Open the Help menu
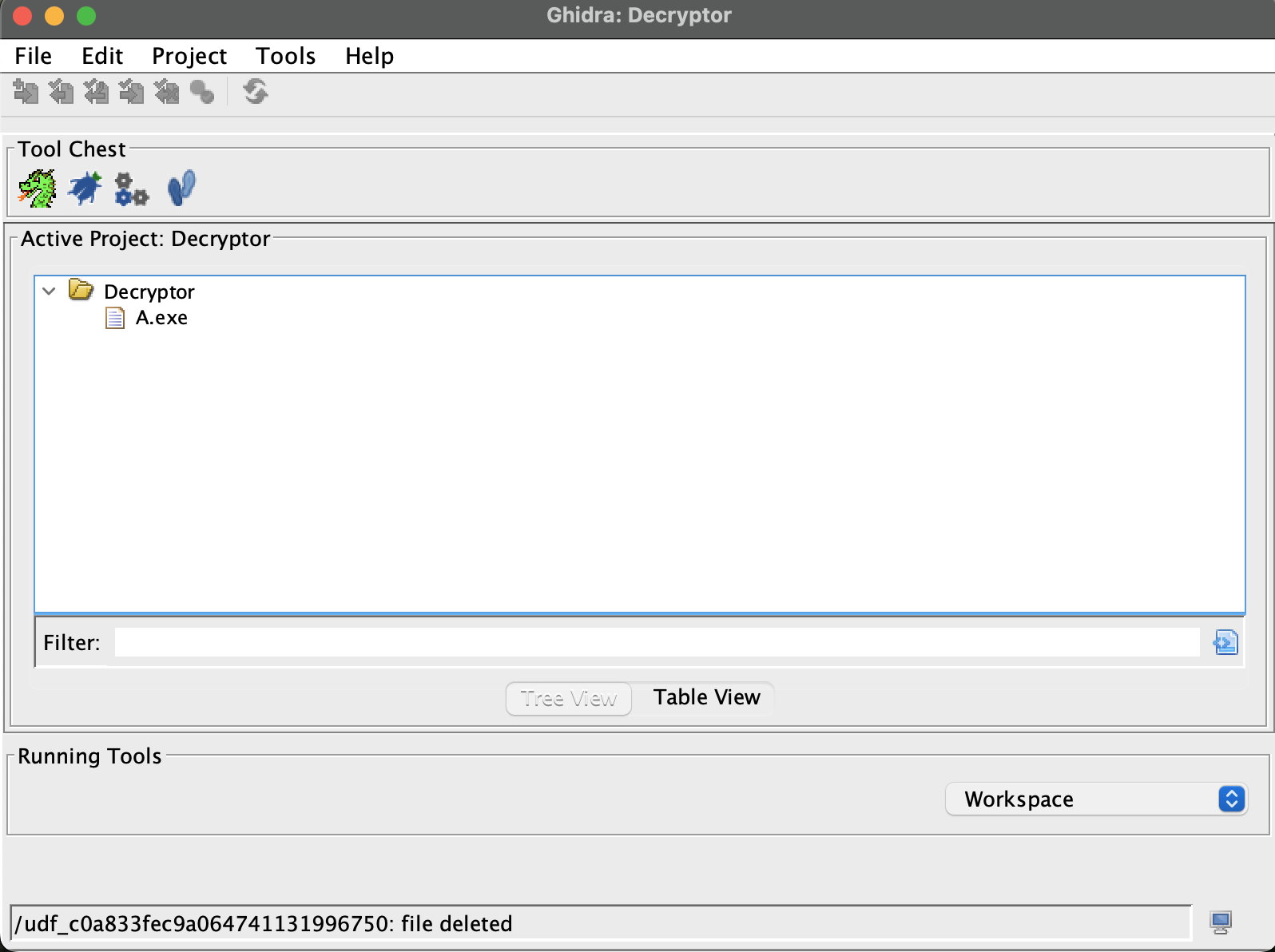 (x=370, y=56)
